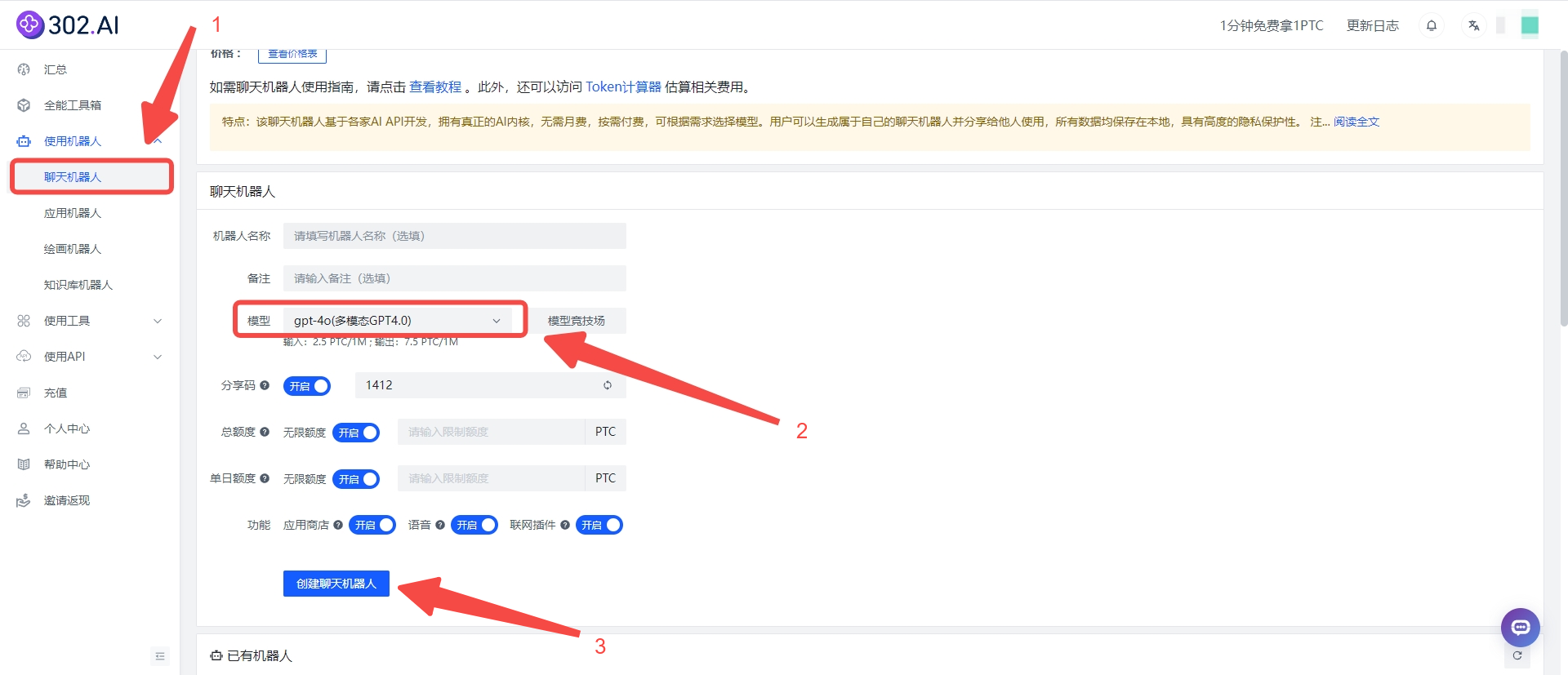The image size is (1568, 675).
Task: Click the 使用工具 grid icon
Action: (x=24, y=321)
